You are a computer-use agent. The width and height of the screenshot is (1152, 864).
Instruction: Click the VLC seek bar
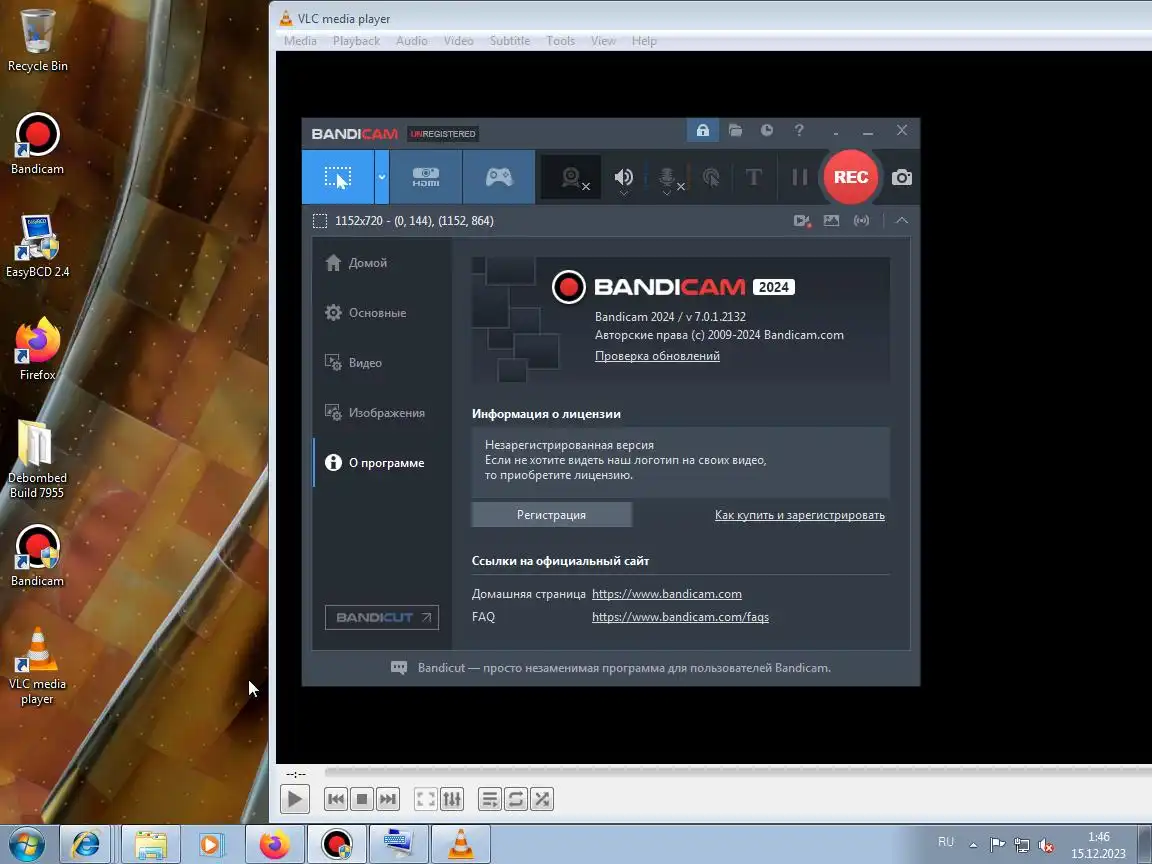click(738, 772)
